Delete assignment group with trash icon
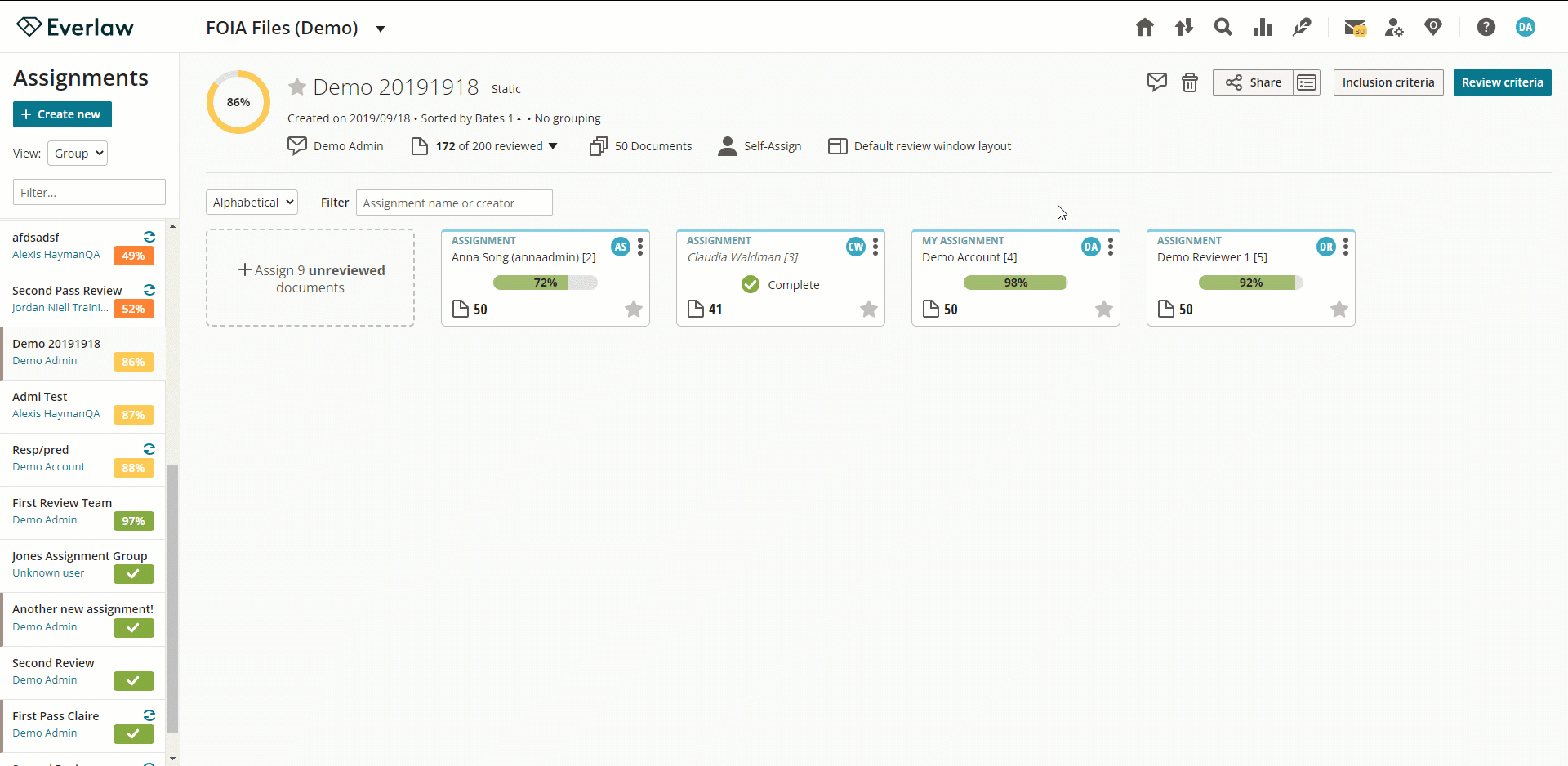The height and width of the screenshot is (766, 1568). click(x=1190, y=82)
